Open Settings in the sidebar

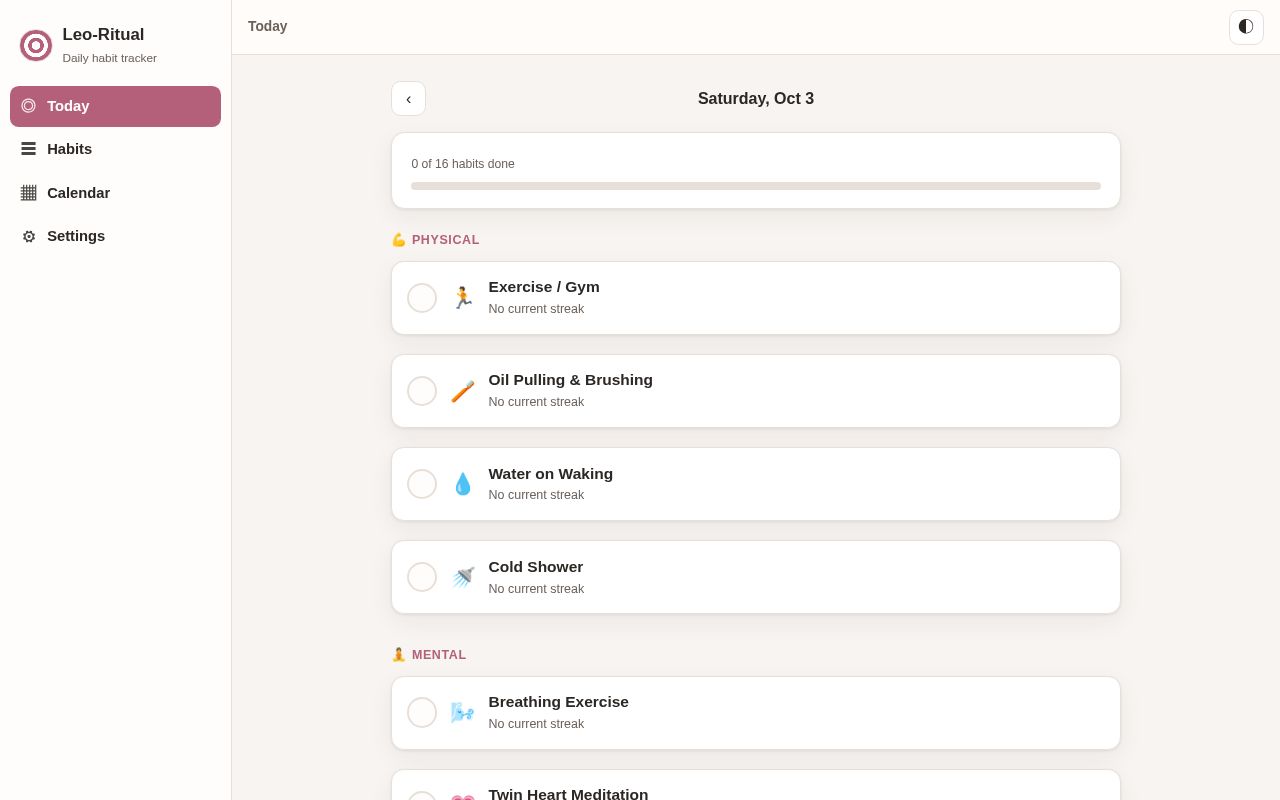pyautogui.click(x=115, y=236)
